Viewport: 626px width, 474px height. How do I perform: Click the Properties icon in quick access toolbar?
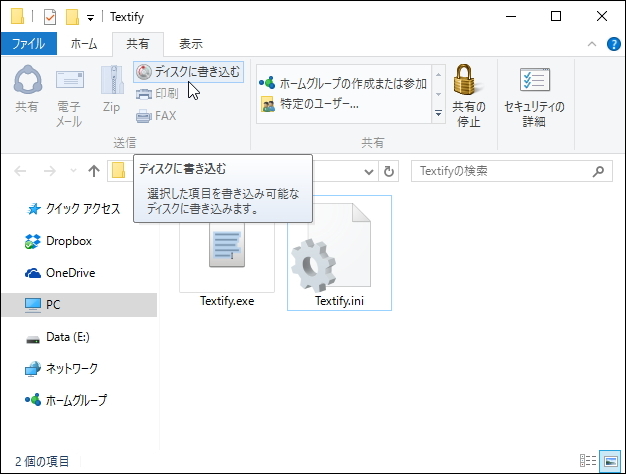tap(50, 17)
